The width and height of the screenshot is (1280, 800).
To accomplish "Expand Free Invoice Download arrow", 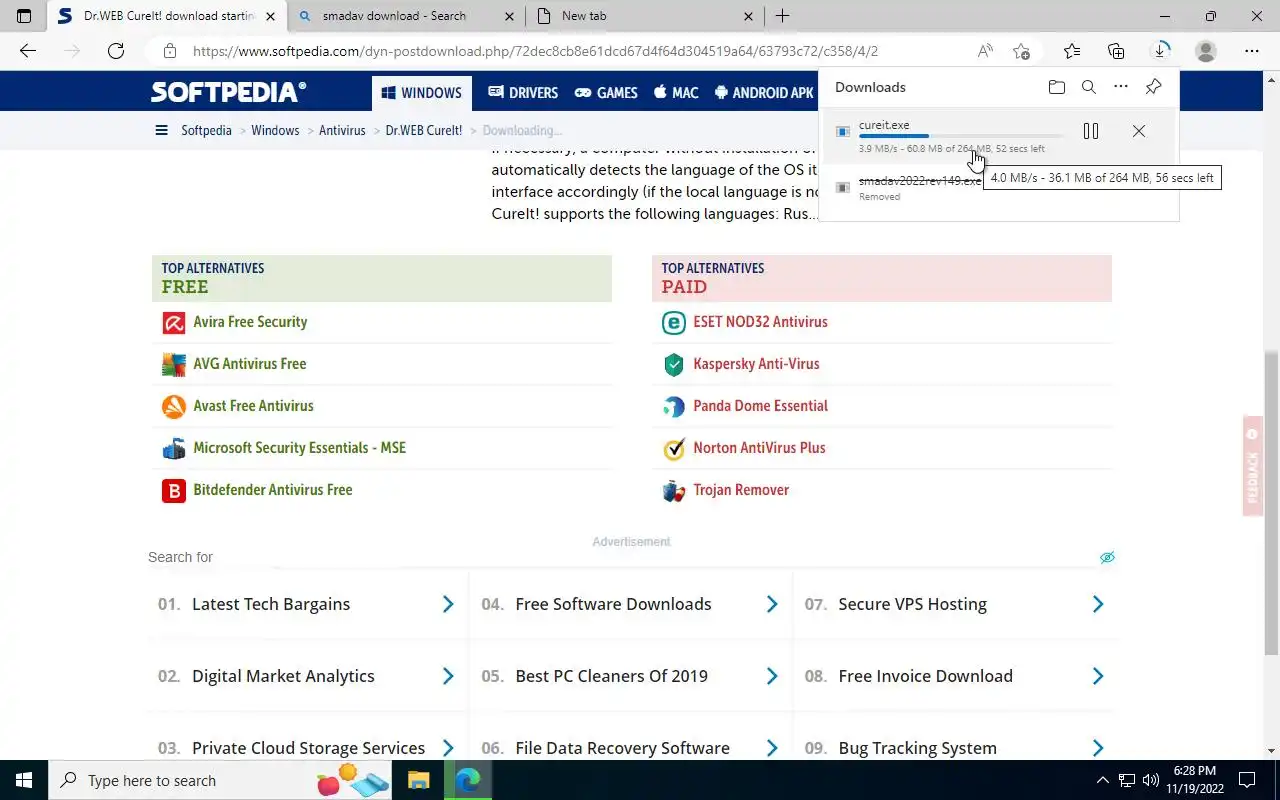I will 1098,676.
